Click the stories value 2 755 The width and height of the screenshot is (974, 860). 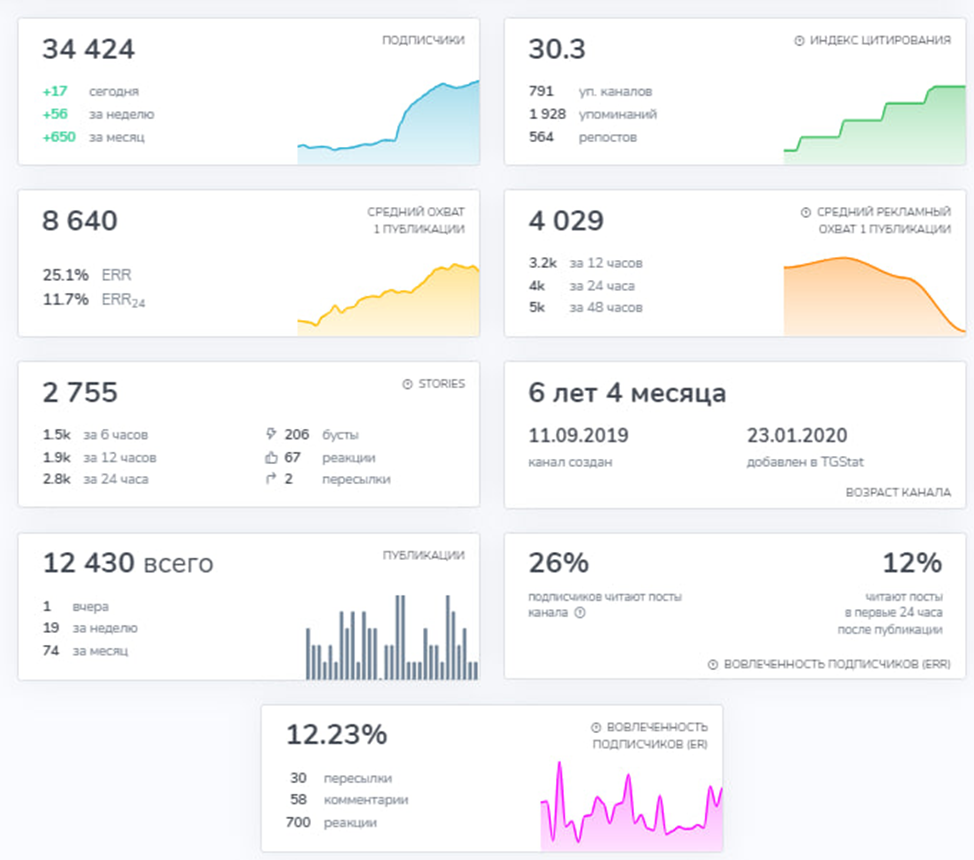80,392
